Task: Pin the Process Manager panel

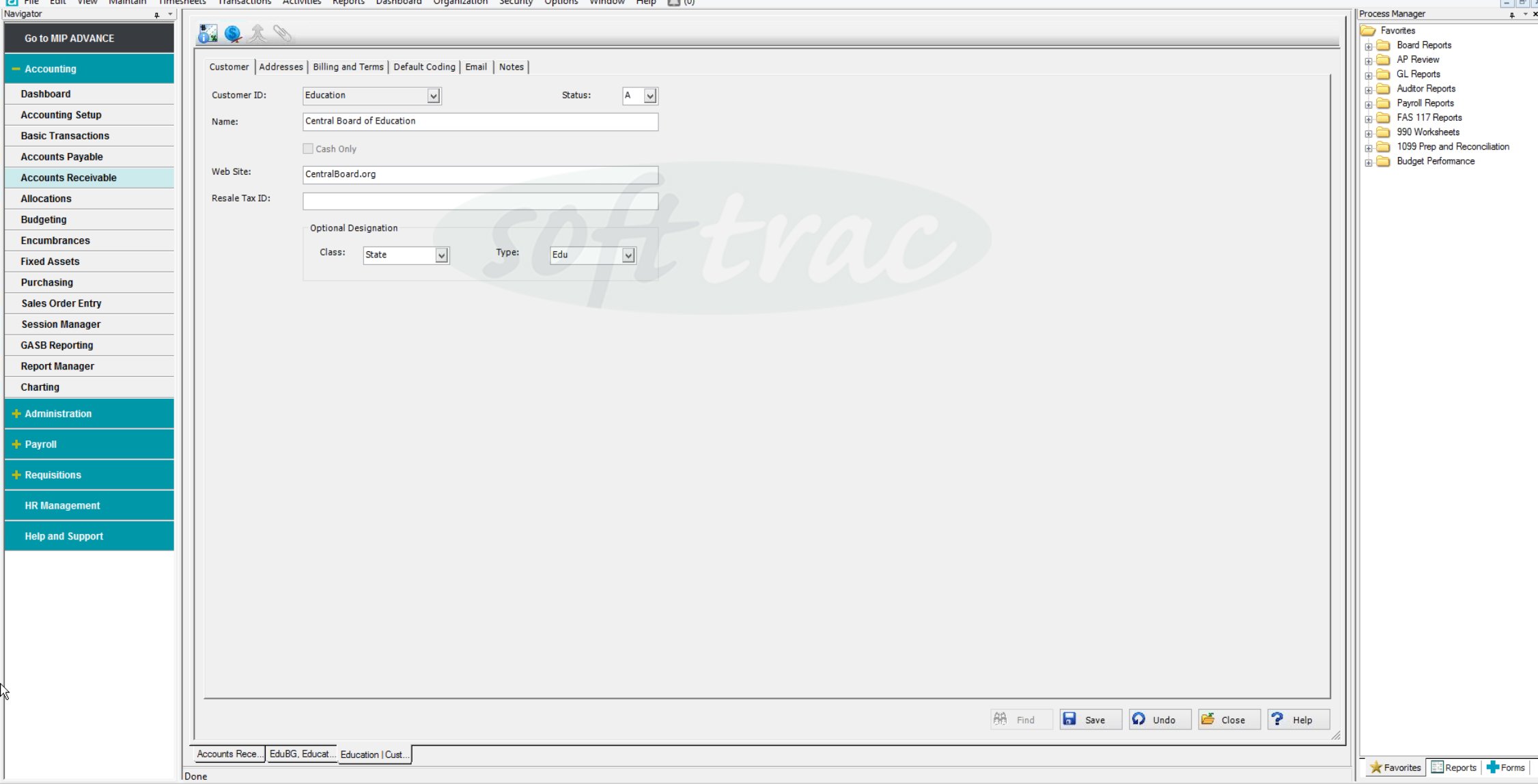Action: pos(1512,14)
